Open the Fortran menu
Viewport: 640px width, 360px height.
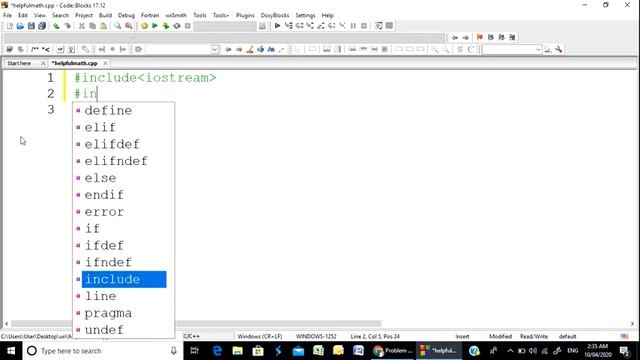click(150, 15)
